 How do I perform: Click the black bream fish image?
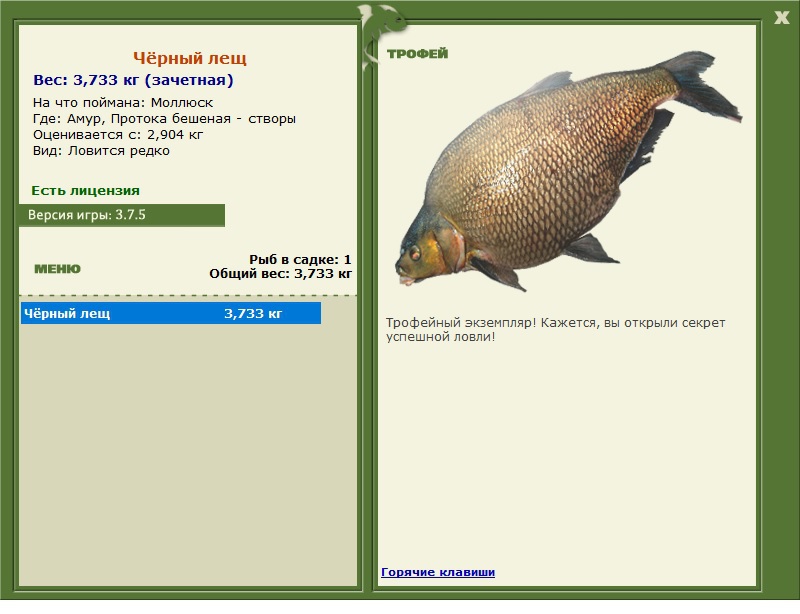coord(568,171)
